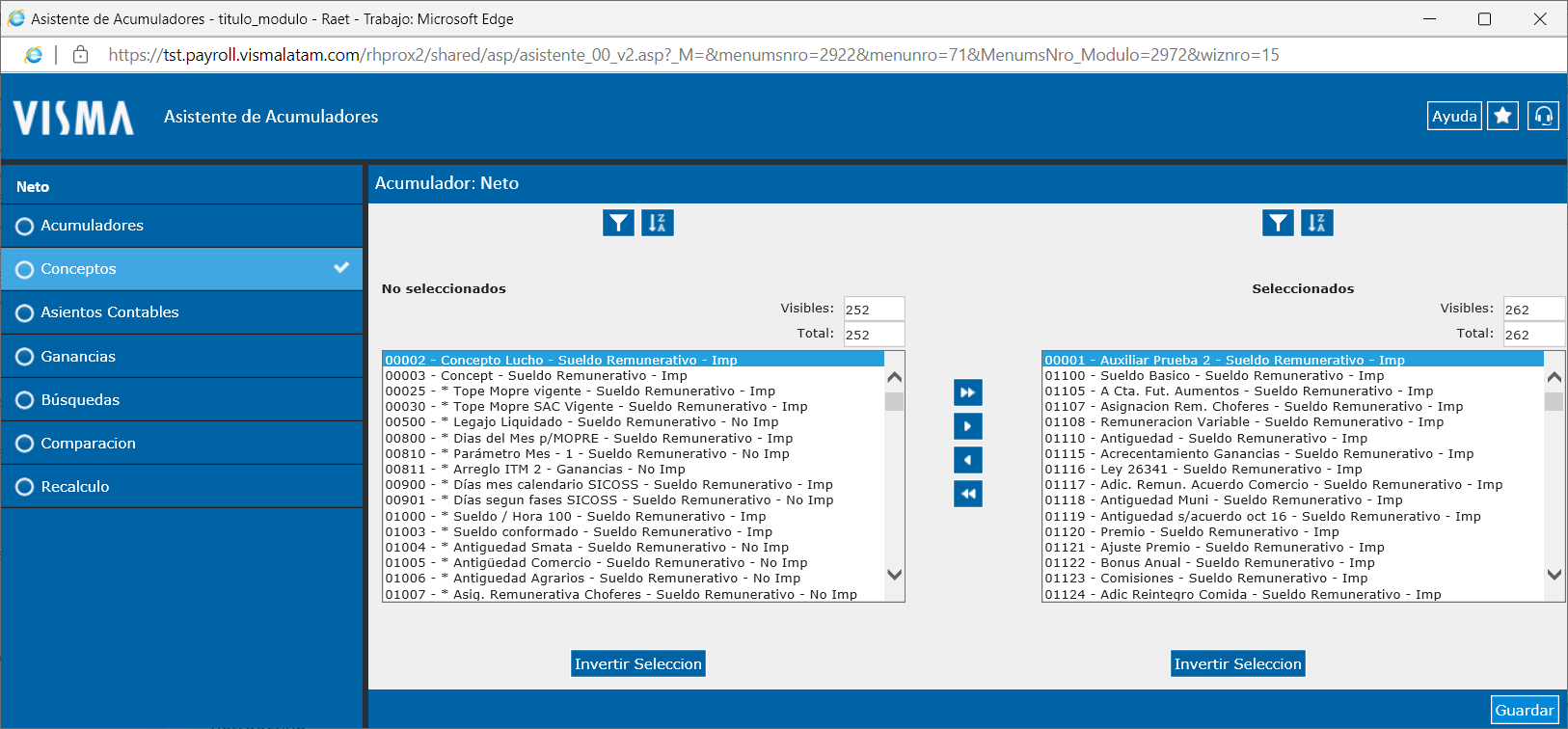The height and width of the screenshot is (729, 1568).
Task: Sort the No seleccionados list alphabetically
Action: (x=658, y=223)
